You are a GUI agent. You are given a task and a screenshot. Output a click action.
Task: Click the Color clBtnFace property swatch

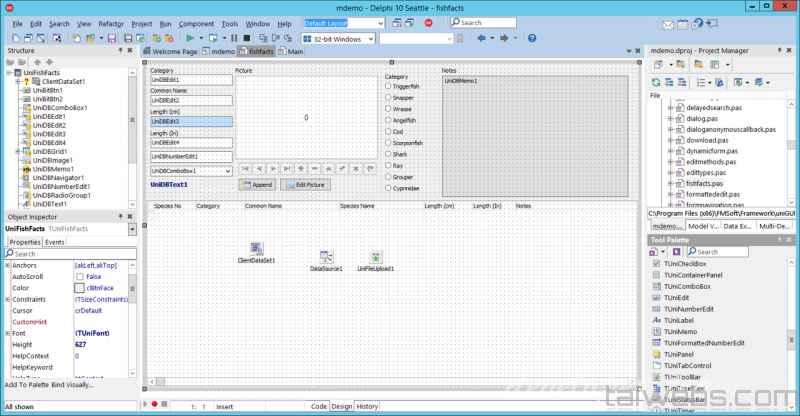pyautogui.click(x=78, y=288)
